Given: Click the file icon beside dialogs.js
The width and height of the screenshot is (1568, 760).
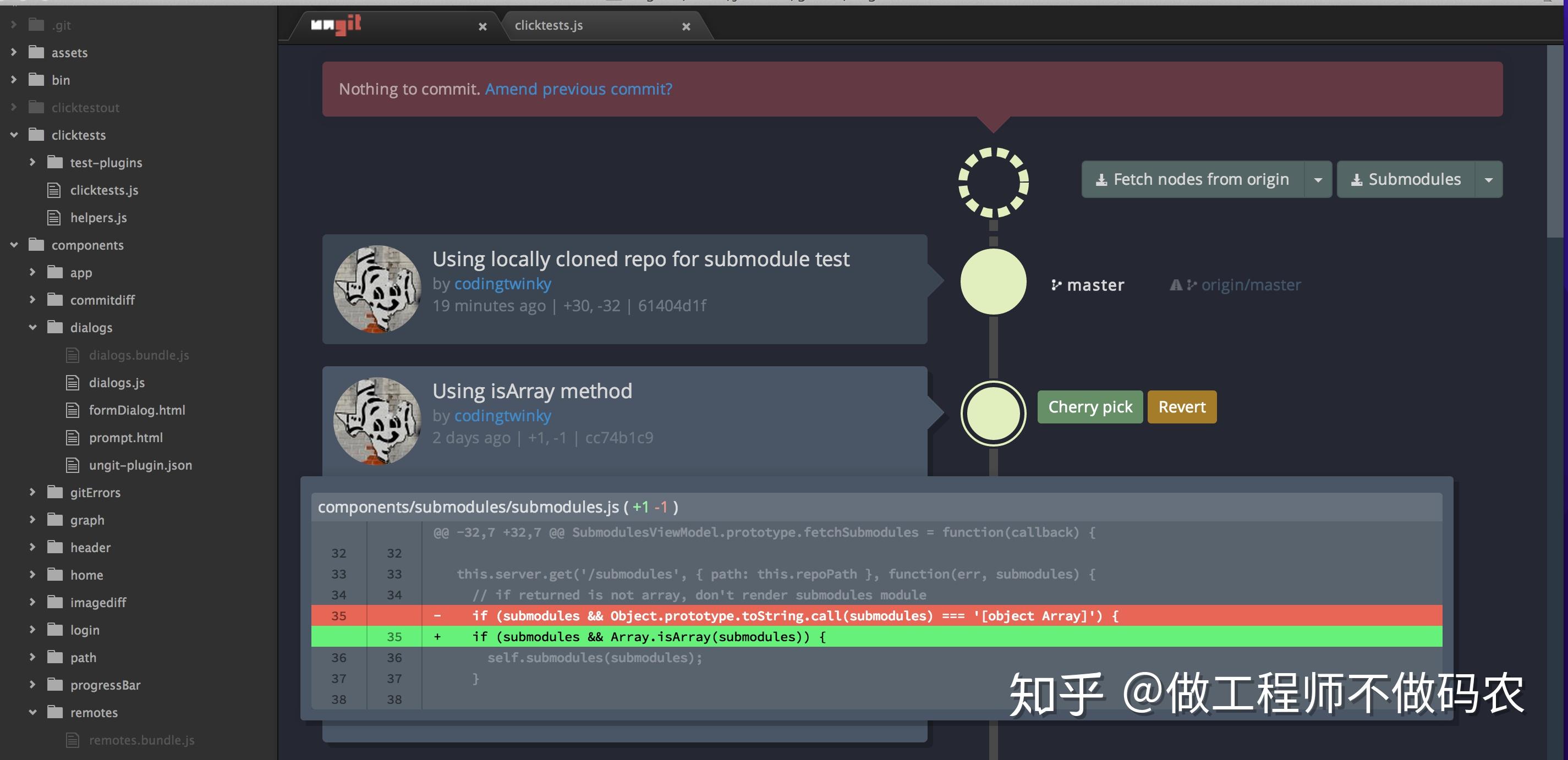Looking at the screenshot, I should [x=73, y=382].
